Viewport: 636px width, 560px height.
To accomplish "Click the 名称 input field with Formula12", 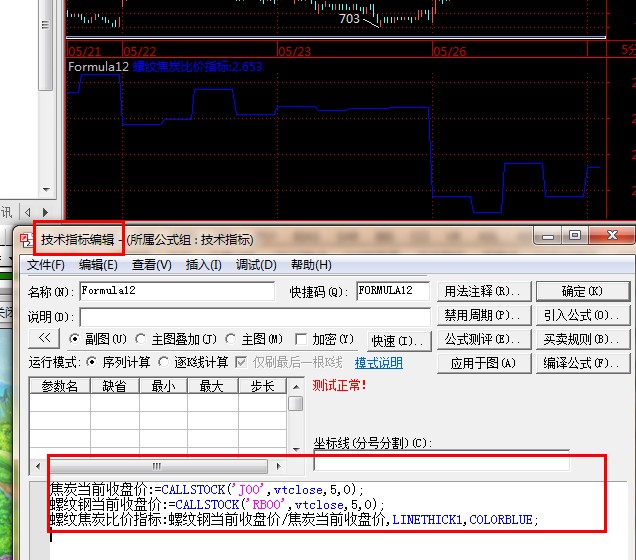I will (177, 291).
